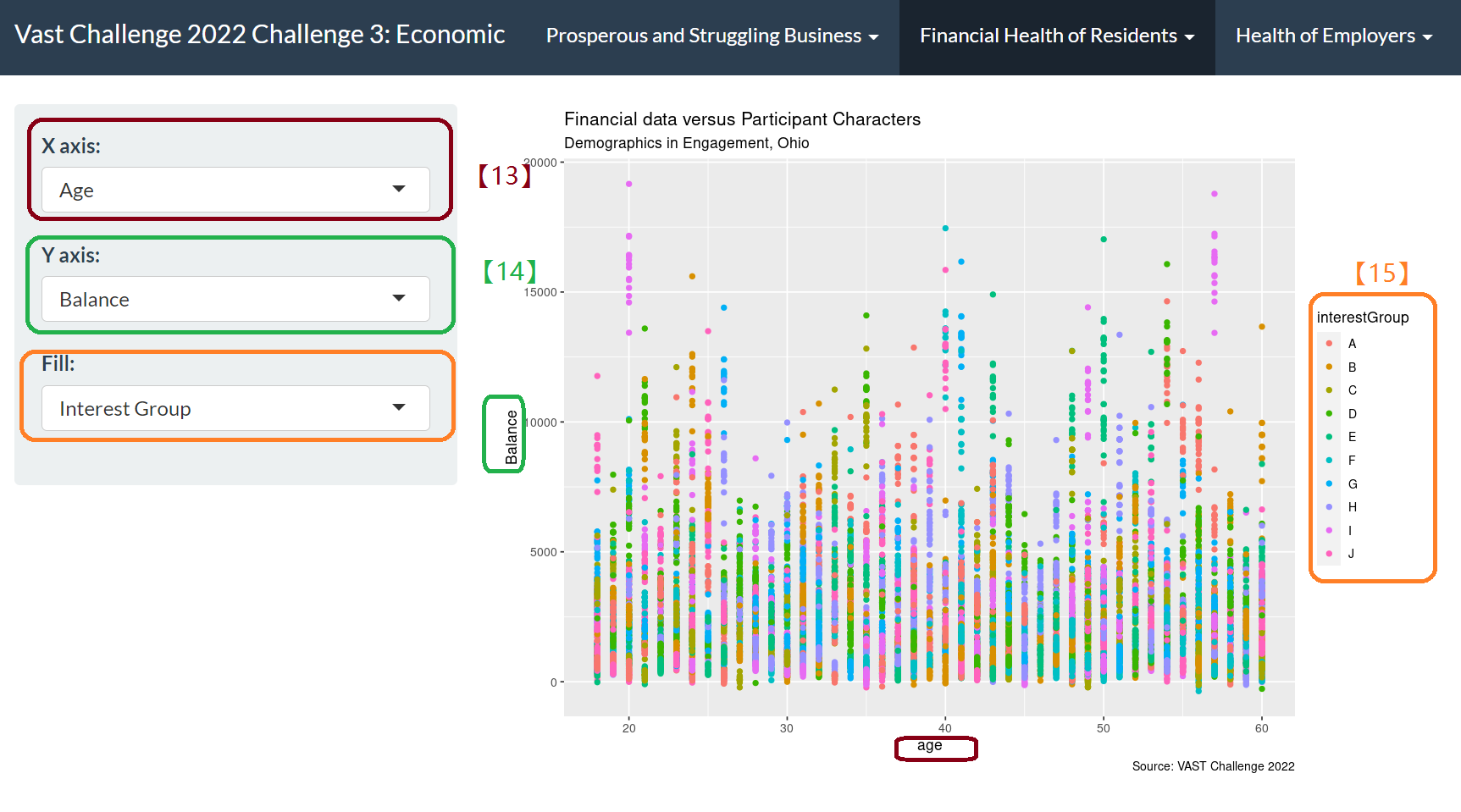Click the interestGroup legend title
This screenshot has width=1461, height=812.
click(x=1362, y=318)
